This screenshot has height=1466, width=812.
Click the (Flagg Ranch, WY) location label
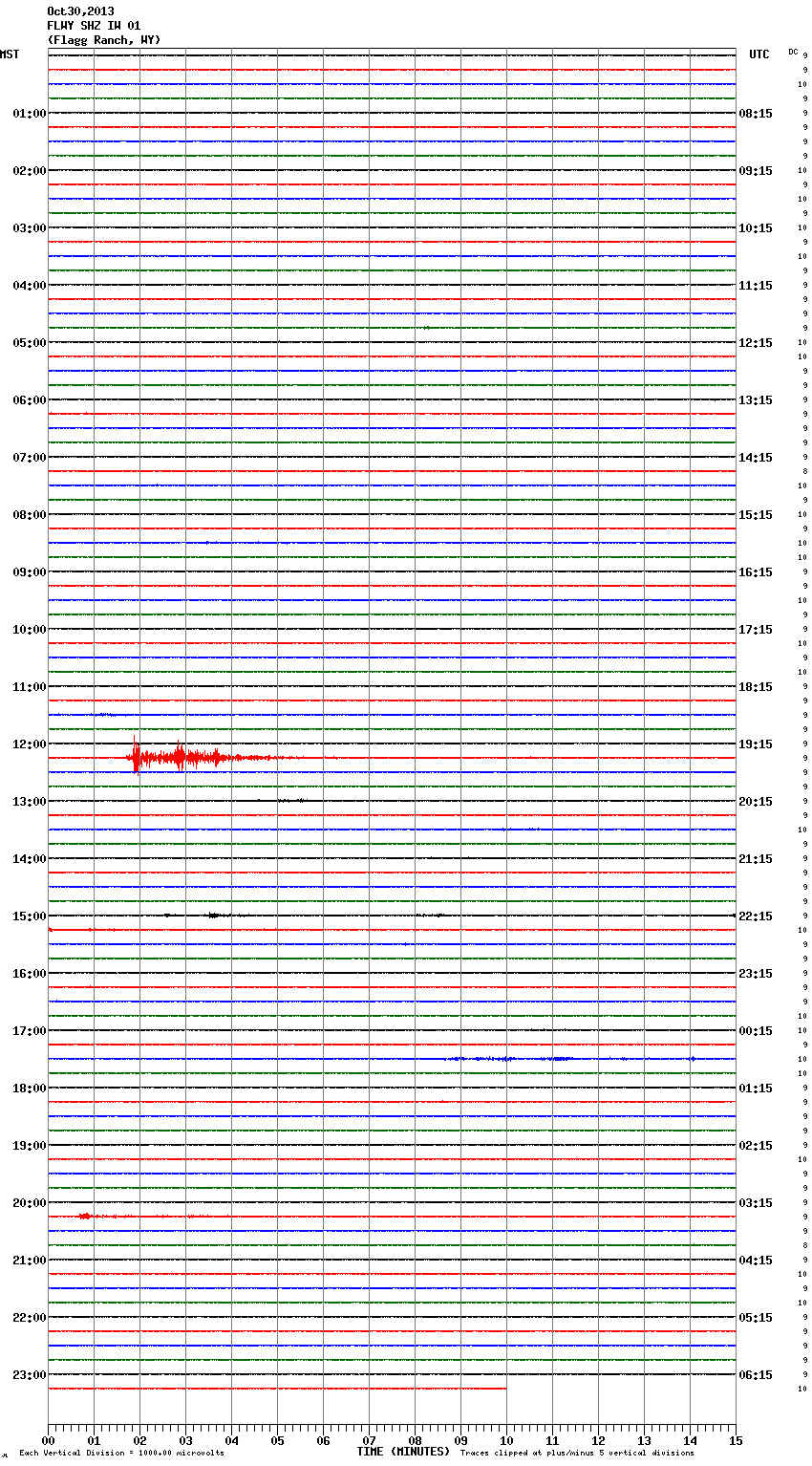(104, 40)
